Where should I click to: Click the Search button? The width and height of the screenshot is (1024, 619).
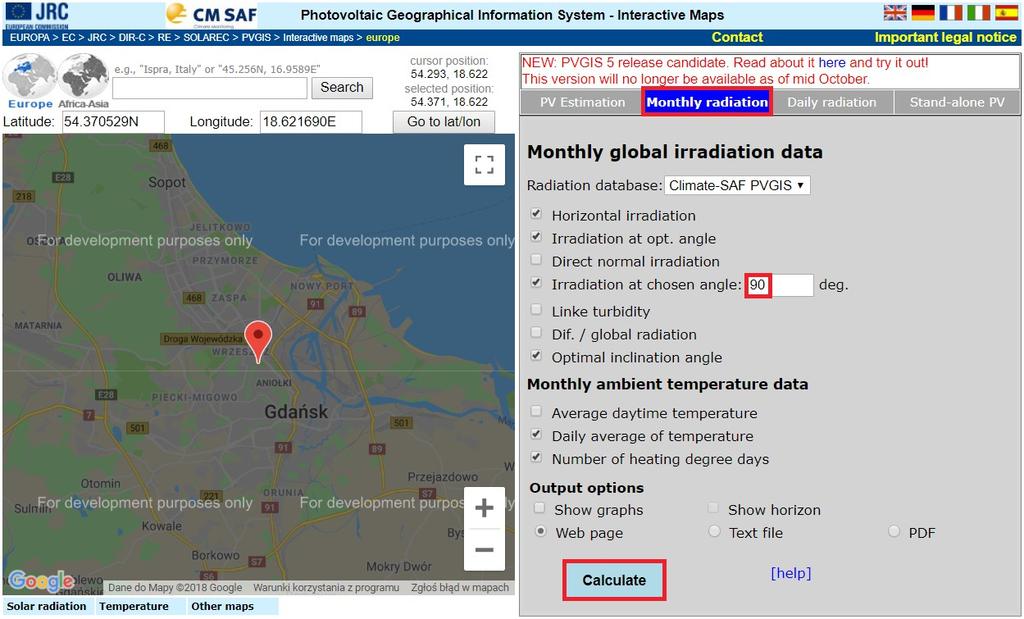(x=342, y=87)
